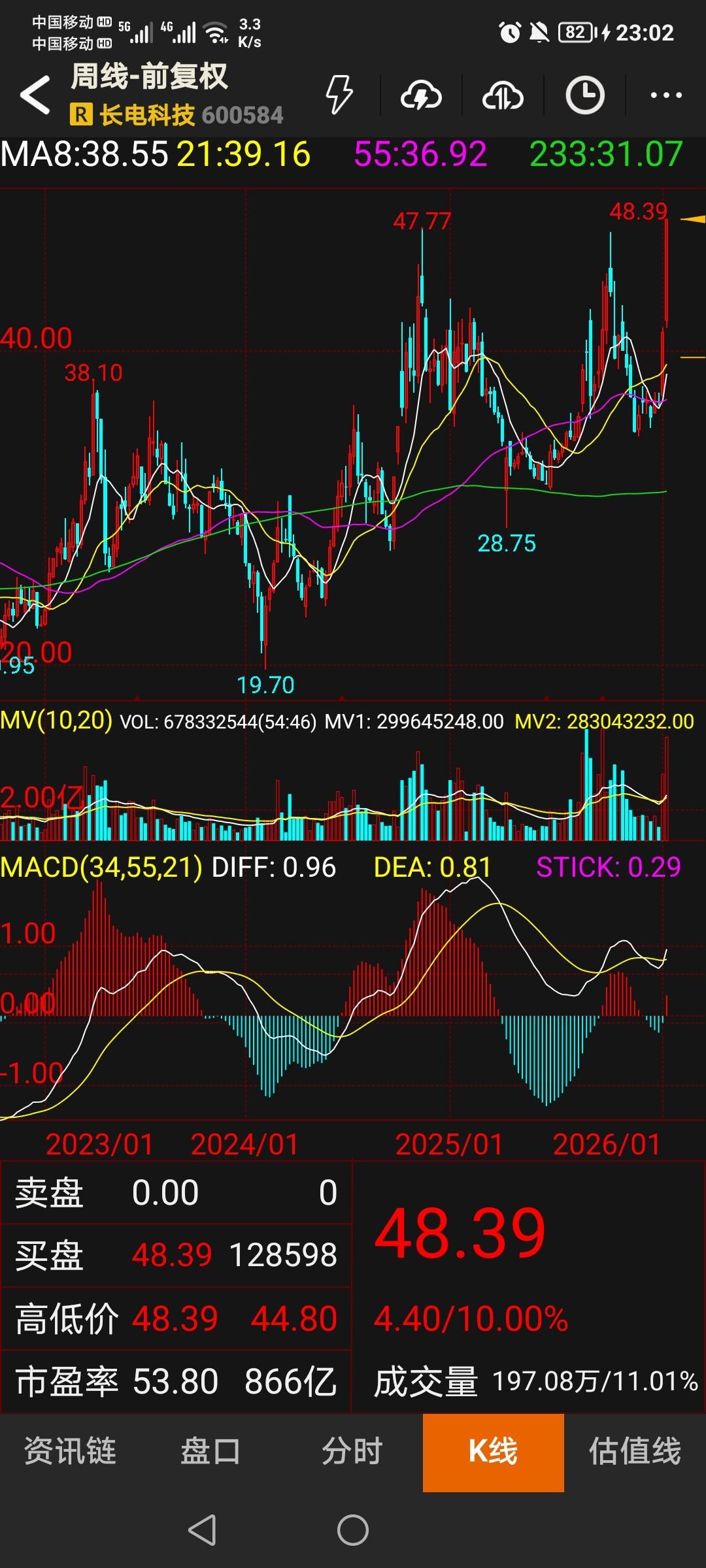Tap the 866亿 market cap value
The width and height of the screenshot is (706, 1568).
tap(291, 1382)
